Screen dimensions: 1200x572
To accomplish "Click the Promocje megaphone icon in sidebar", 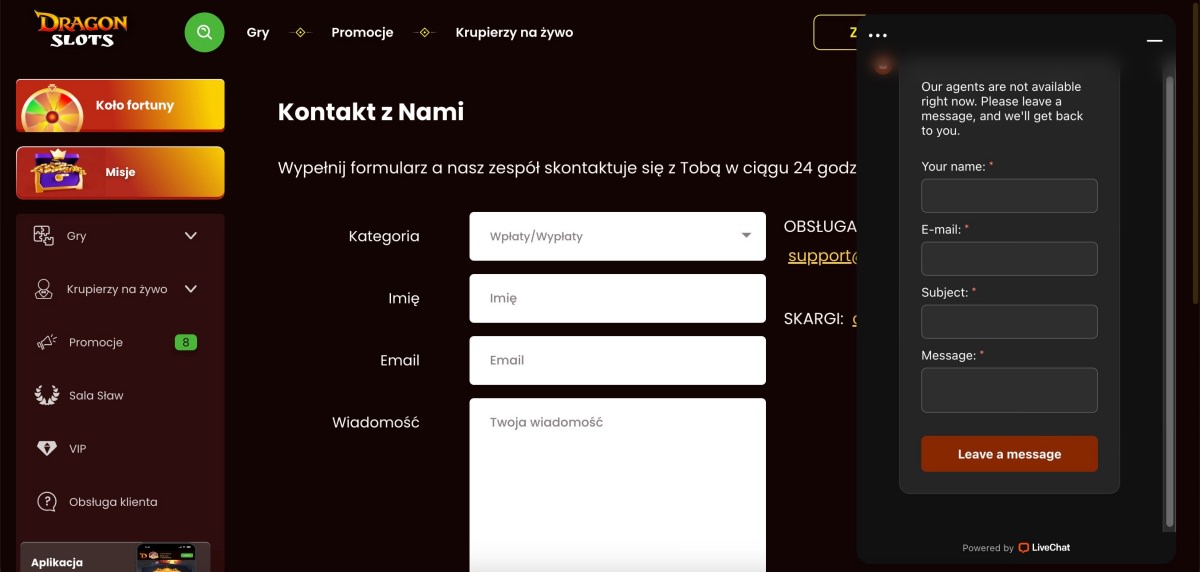I will 46,343.
